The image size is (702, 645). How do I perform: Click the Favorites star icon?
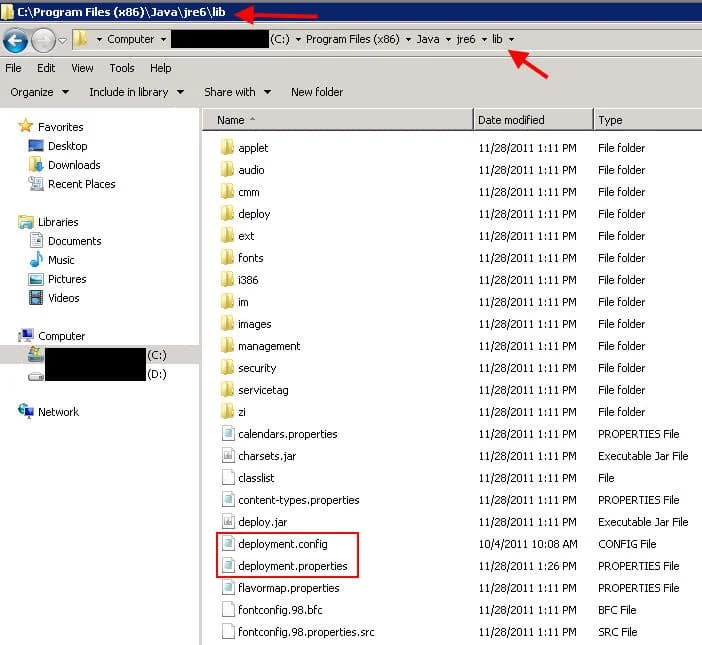coord(25,126)
